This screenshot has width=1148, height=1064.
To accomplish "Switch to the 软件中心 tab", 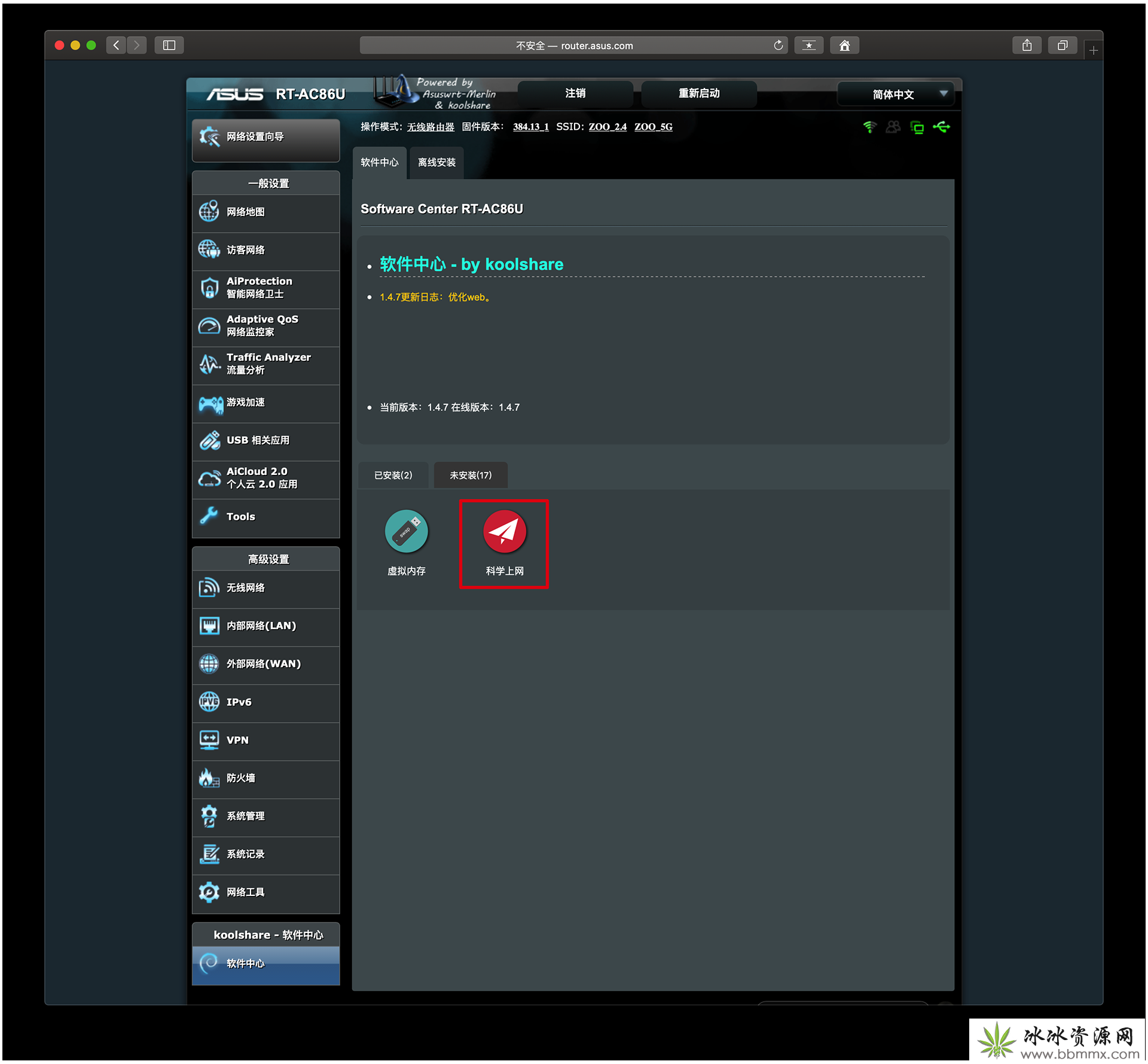I will pyautogui.click(x=380, y=162).
